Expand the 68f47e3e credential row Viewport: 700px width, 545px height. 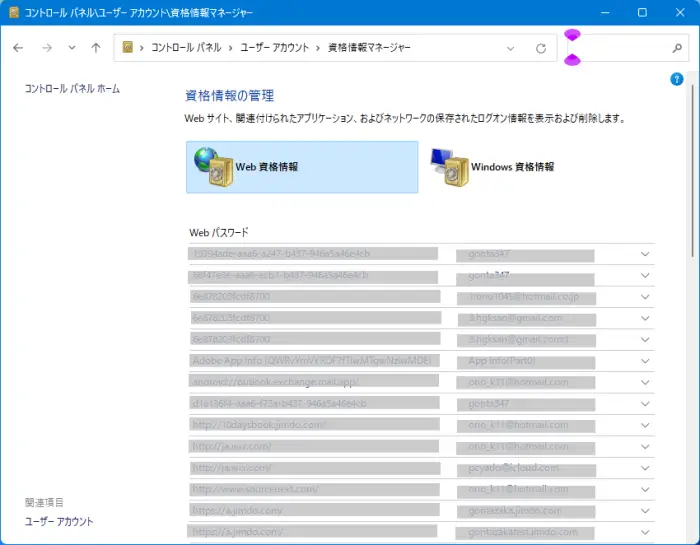tap(645, 275)
